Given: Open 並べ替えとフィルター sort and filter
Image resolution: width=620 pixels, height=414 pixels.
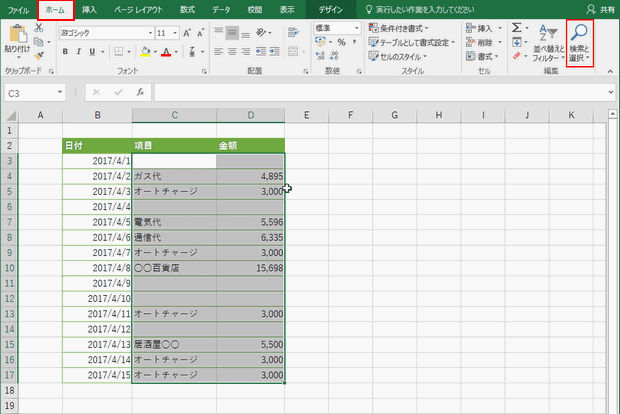Looking at the screenshot, I should [548, 43].
